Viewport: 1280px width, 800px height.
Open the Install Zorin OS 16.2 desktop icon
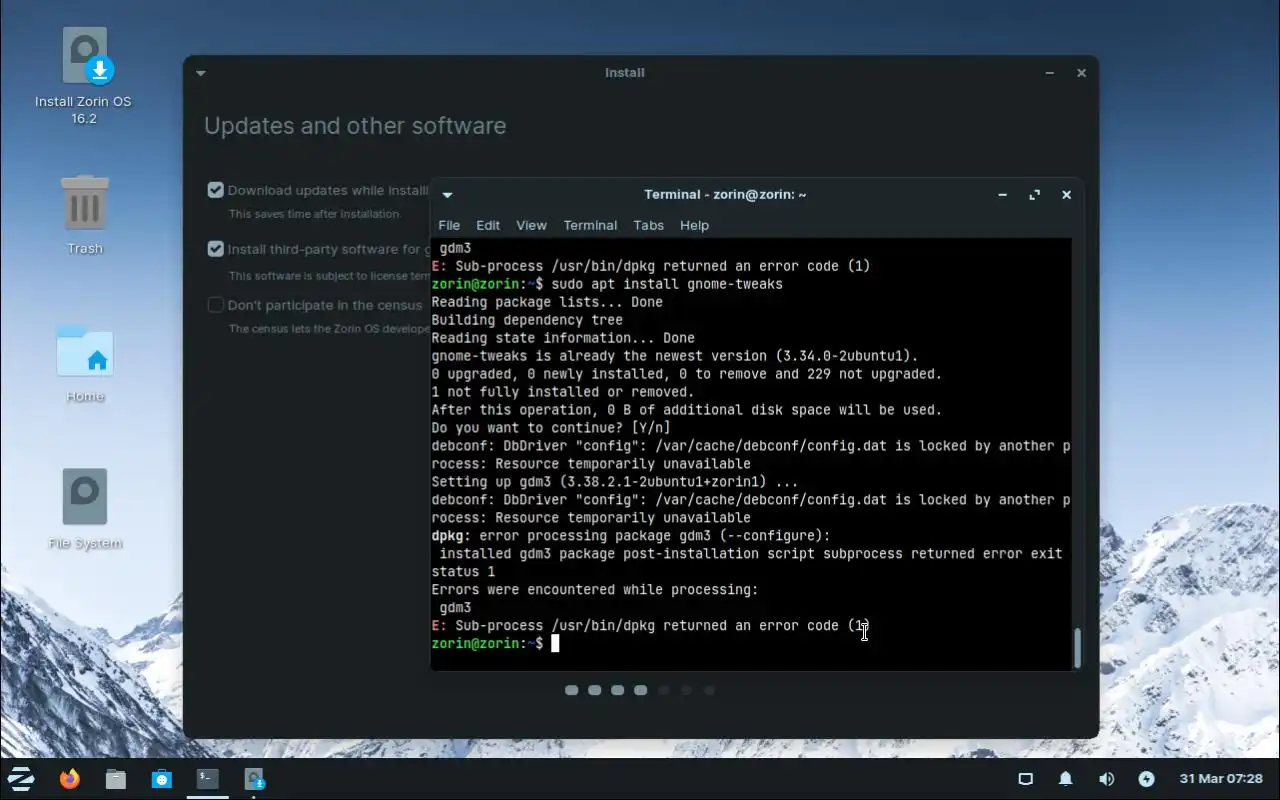tap(84, 75)
